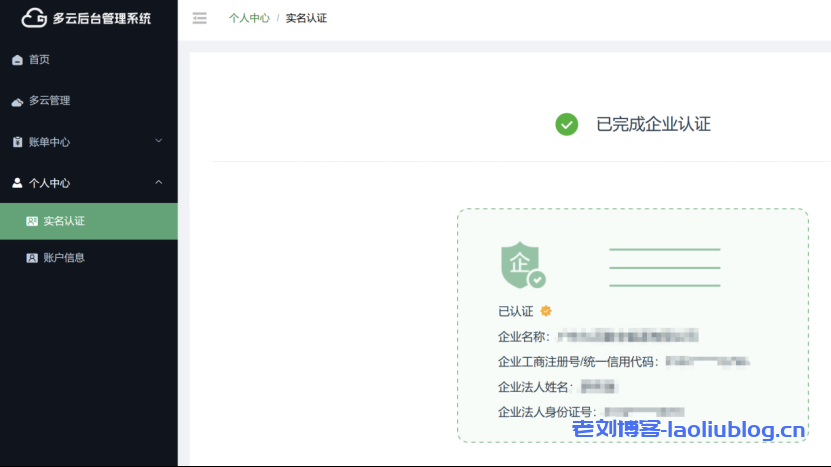
Task: Select the 实名认证 submenu item
Action: tap(89, 221)
